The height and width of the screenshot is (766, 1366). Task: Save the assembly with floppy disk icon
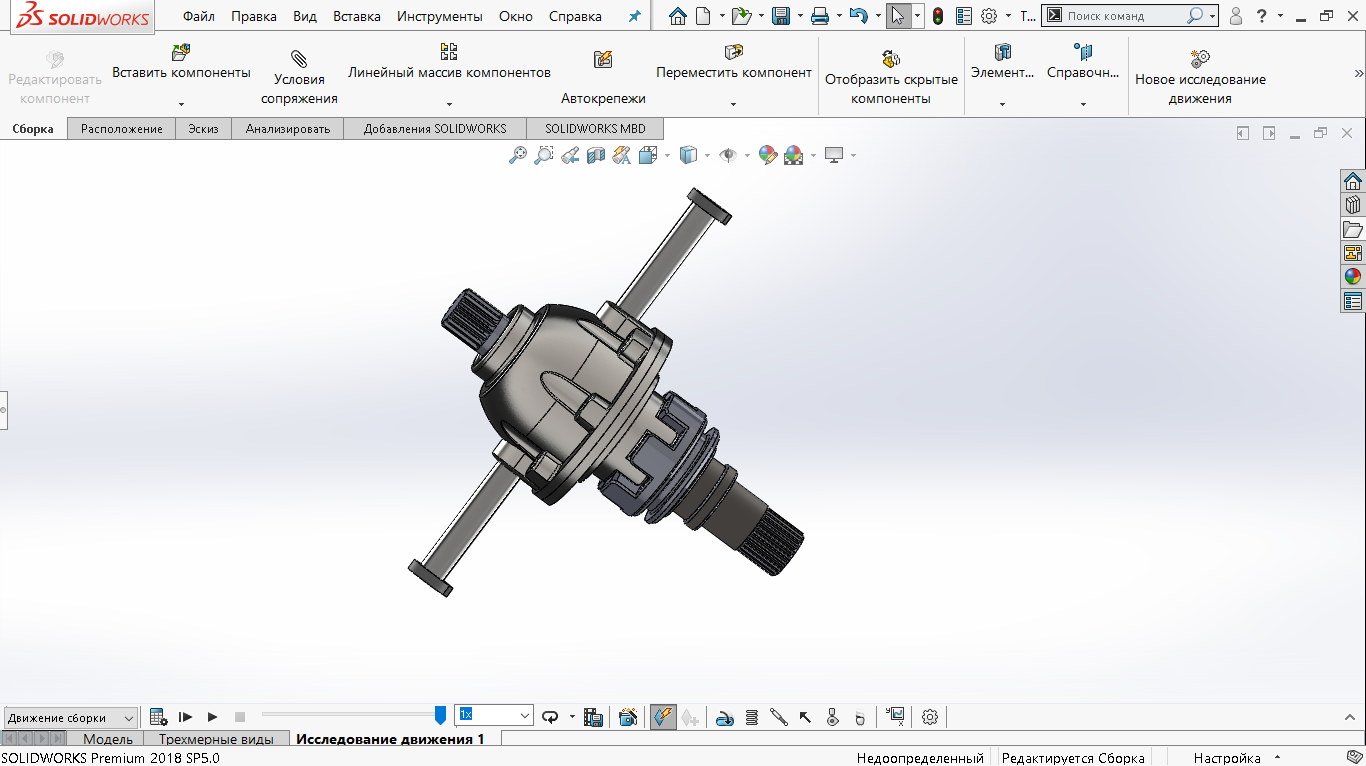(781, 16)
